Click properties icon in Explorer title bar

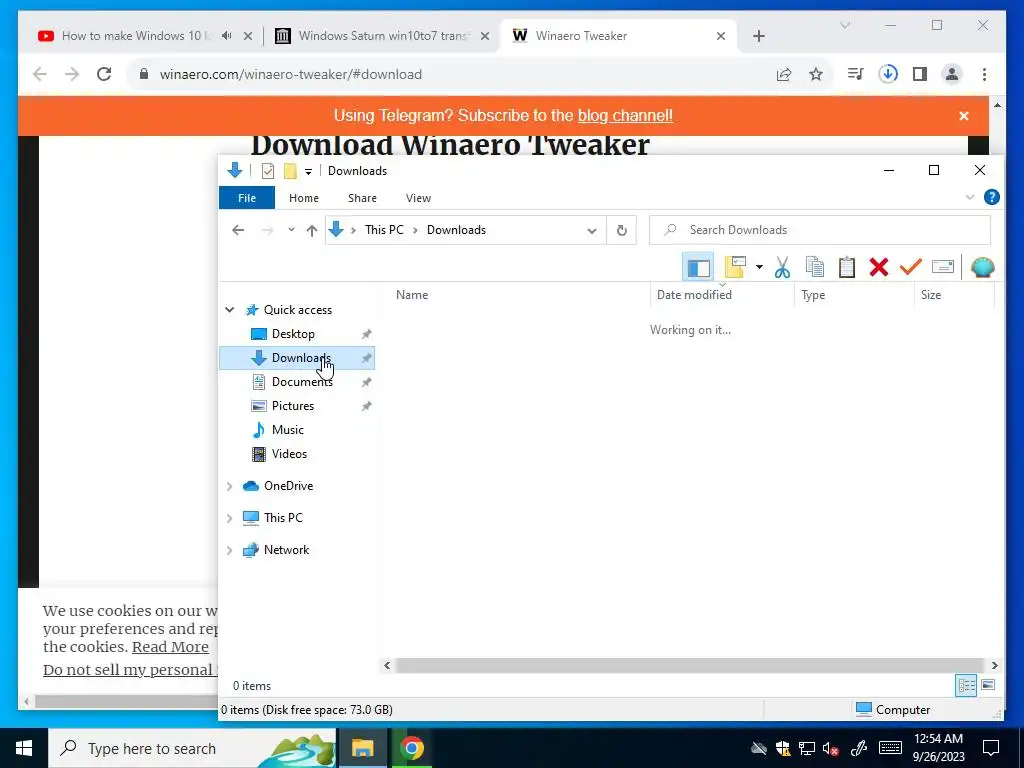[268, 171]
